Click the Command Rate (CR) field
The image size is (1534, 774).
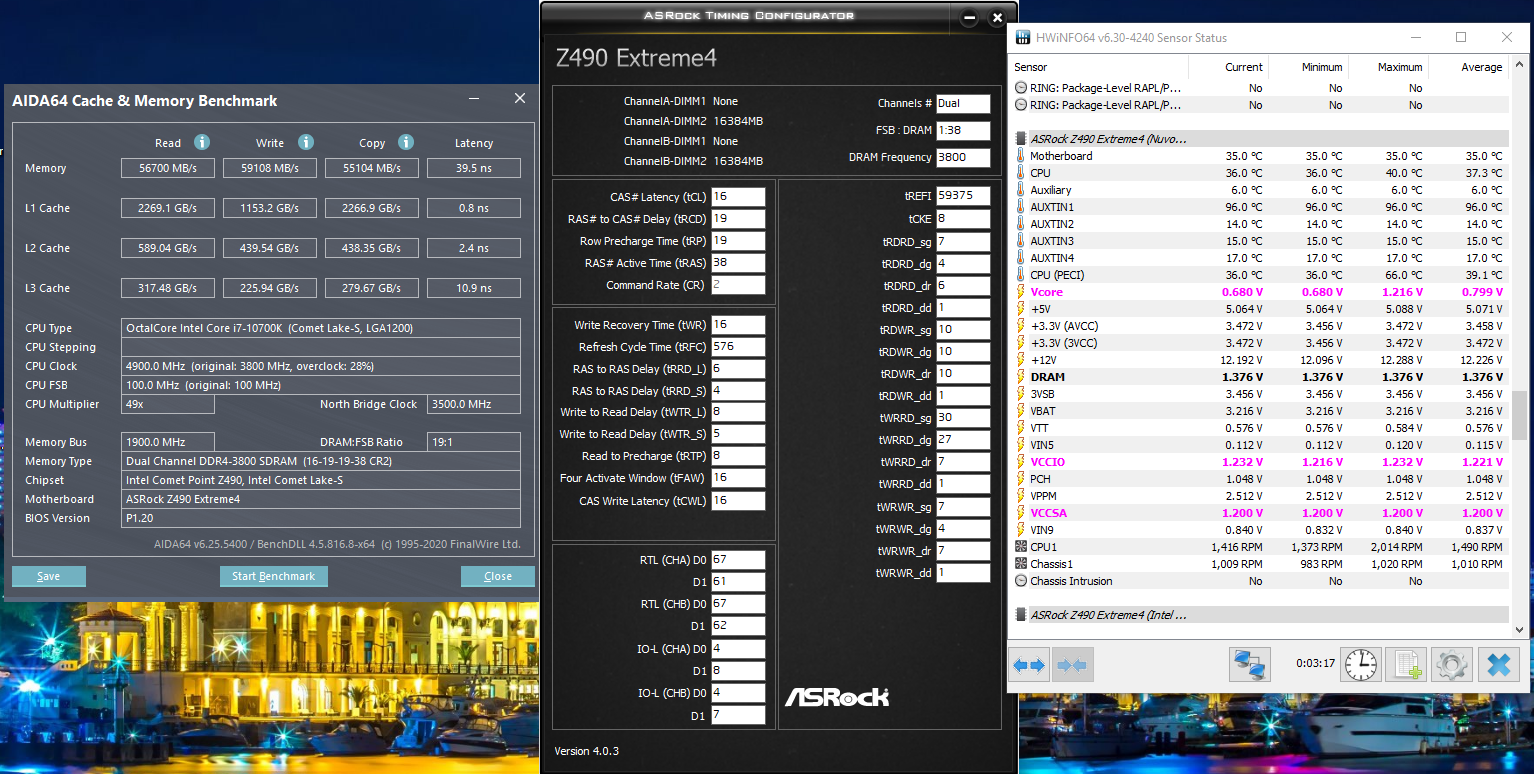[738, 285]
